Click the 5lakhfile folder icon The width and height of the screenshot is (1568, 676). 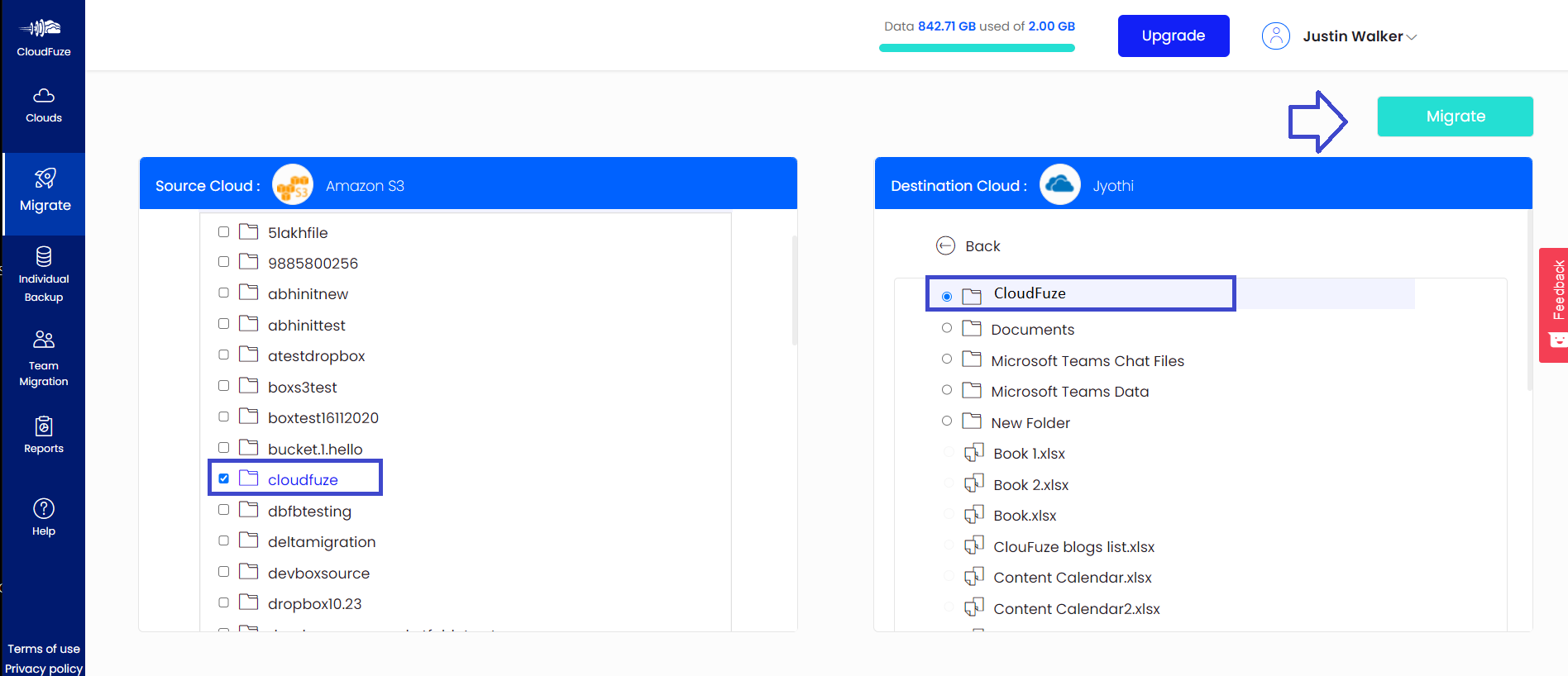249,231
